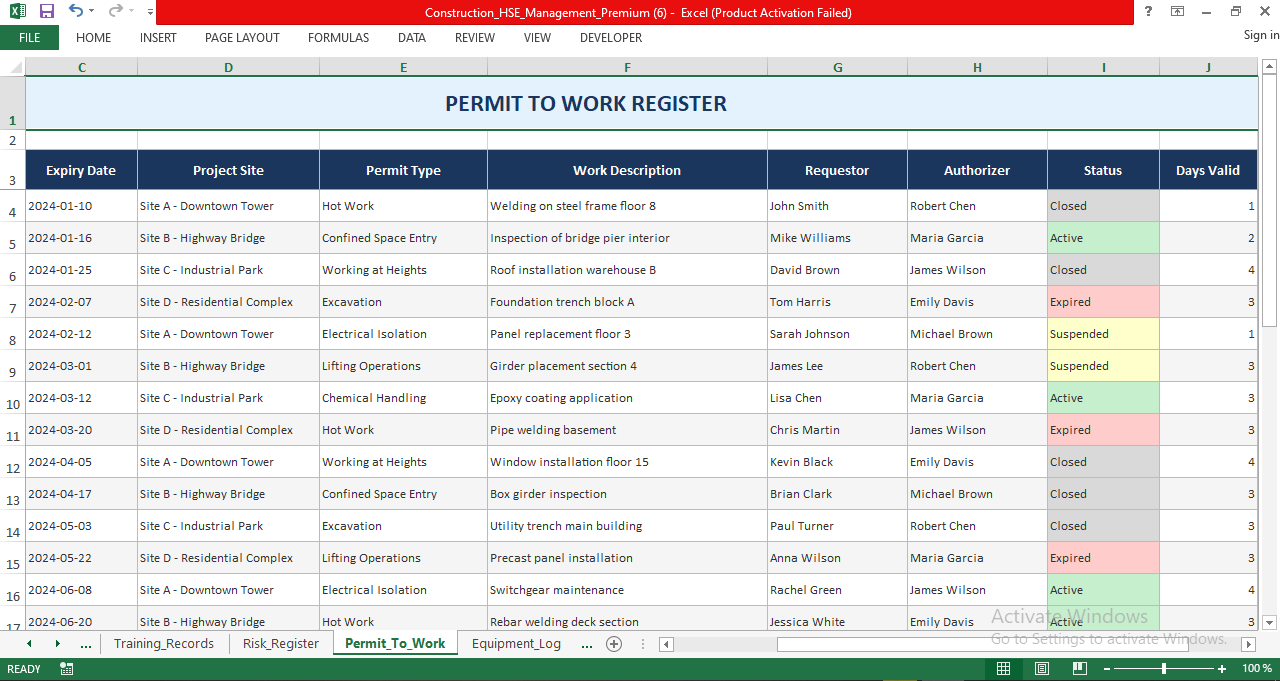This screenshot has width=1280, height=681.
Task: Open the FORMULAS tab
Action: coord(338,38)
